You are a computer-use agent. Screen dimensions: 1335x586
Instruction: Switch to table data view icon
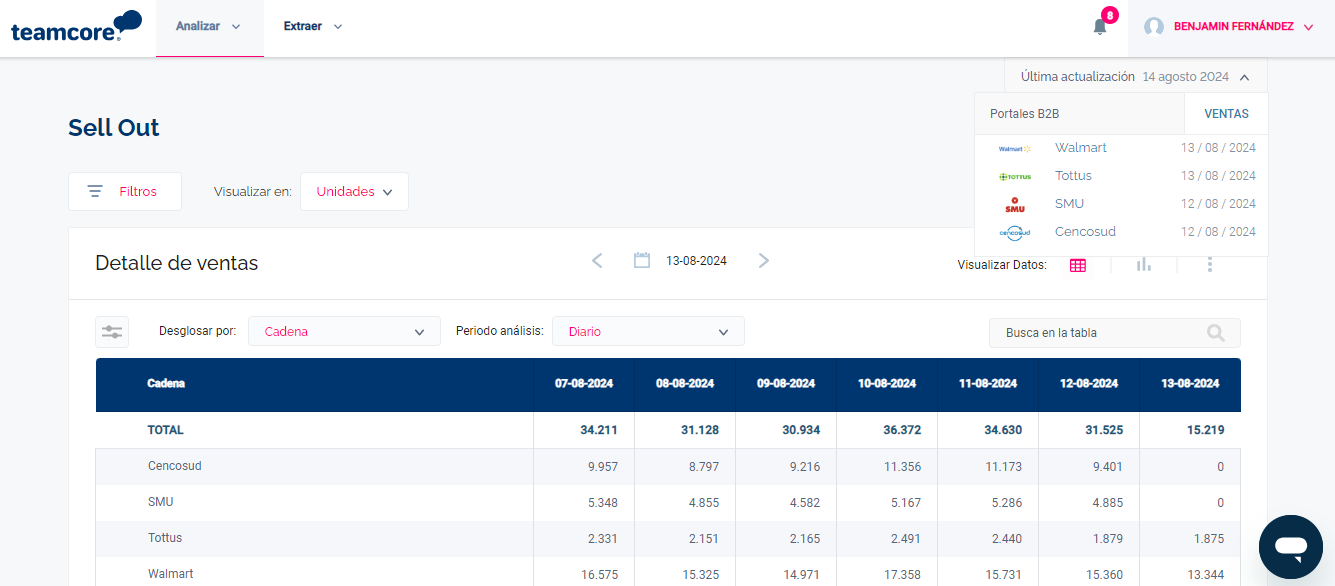1077,265
